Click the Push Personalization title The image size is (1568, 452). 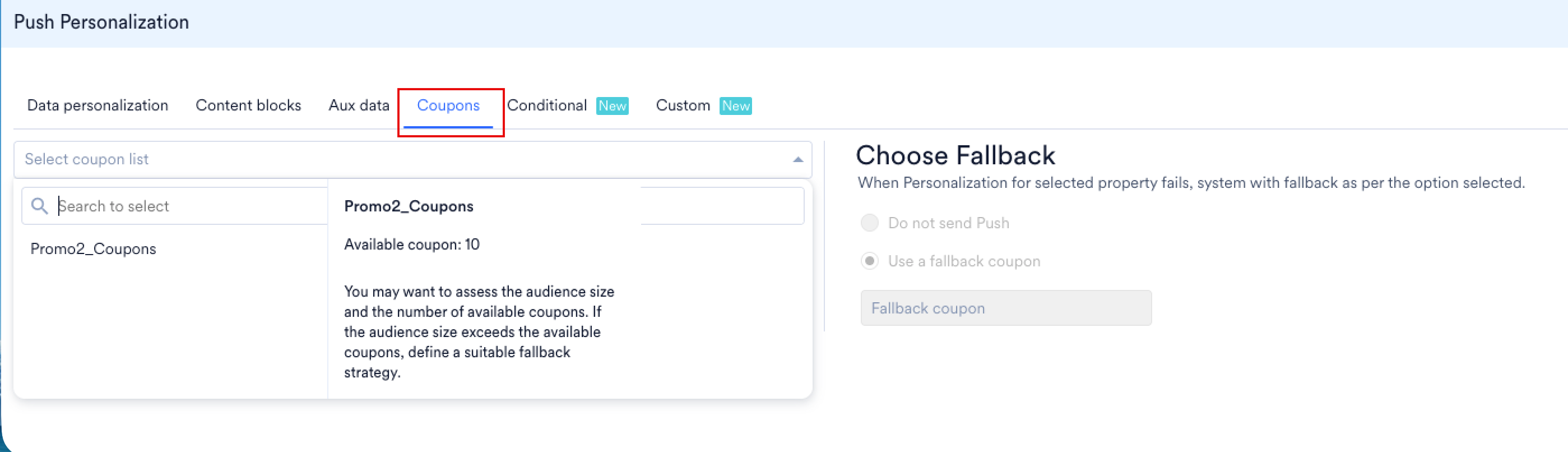coord(101,22)
